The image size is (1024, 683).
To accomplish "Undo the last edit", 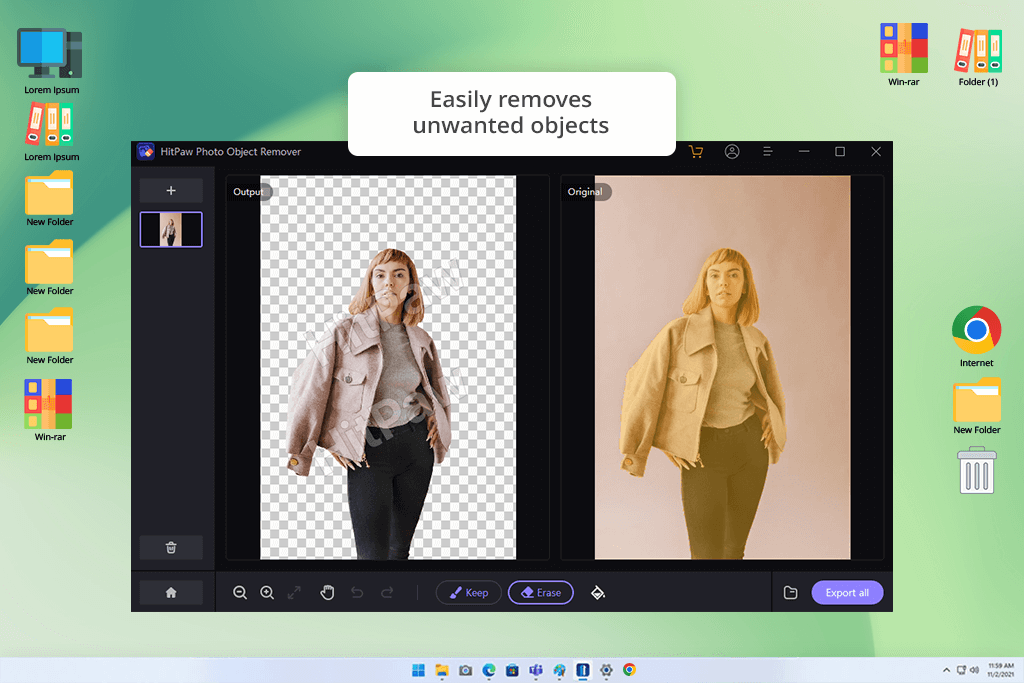I will 357,592.
